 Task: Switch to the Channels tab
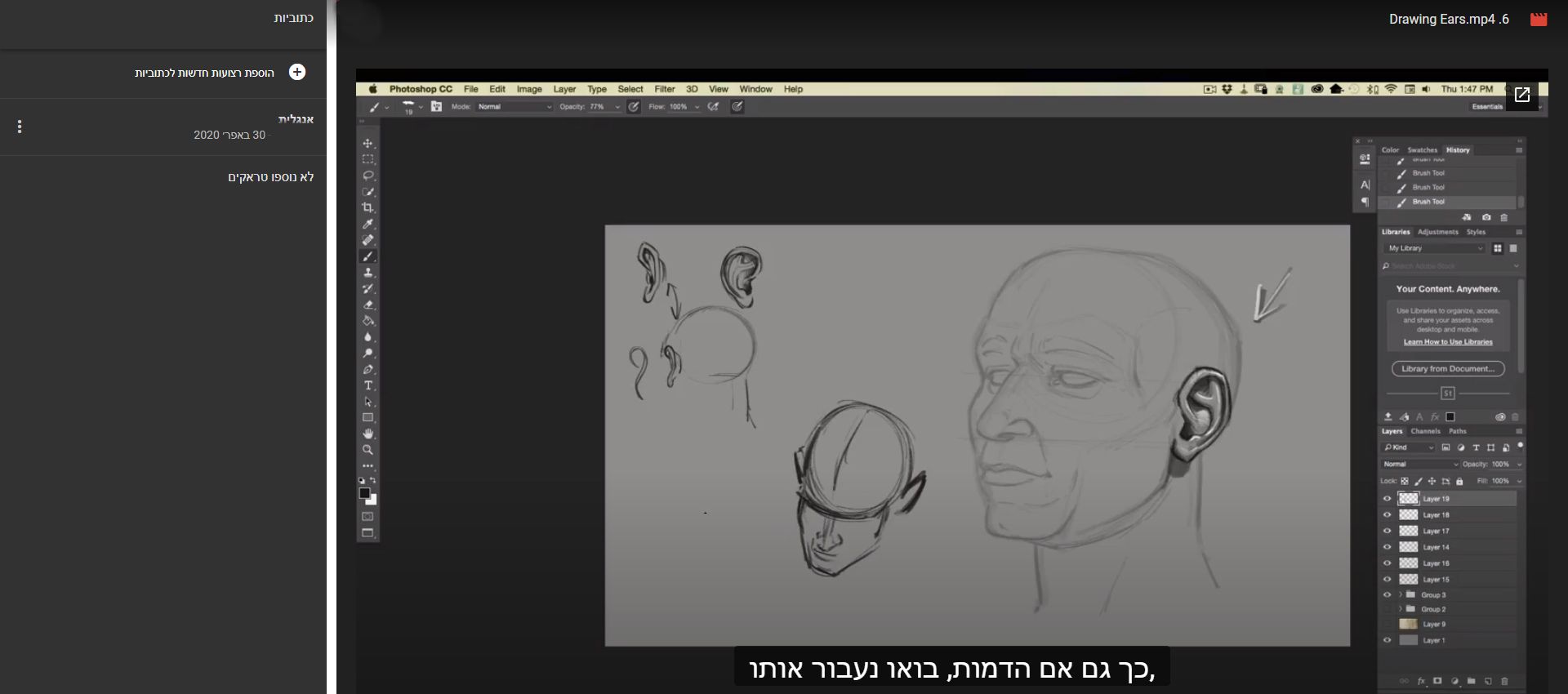click(x=1426, y=431)
